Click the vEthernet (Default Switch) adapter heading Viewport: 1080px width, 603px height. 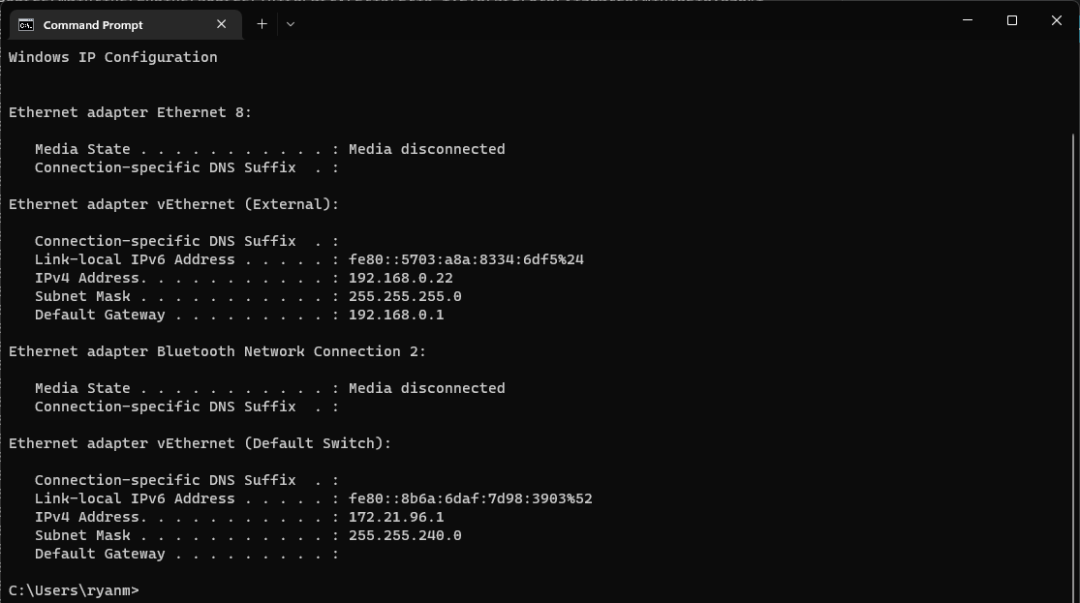click(200, 443)
